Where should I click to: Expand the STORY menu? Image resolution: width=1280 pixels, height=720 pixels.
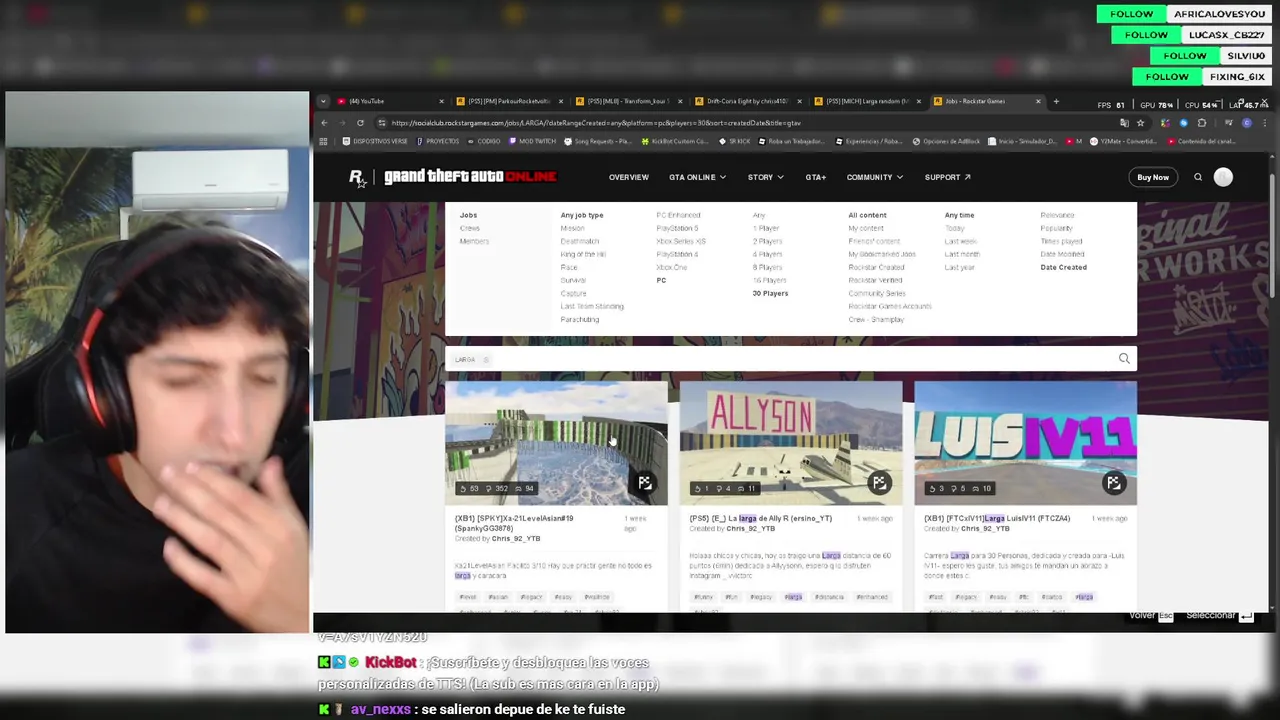point(766,177)
